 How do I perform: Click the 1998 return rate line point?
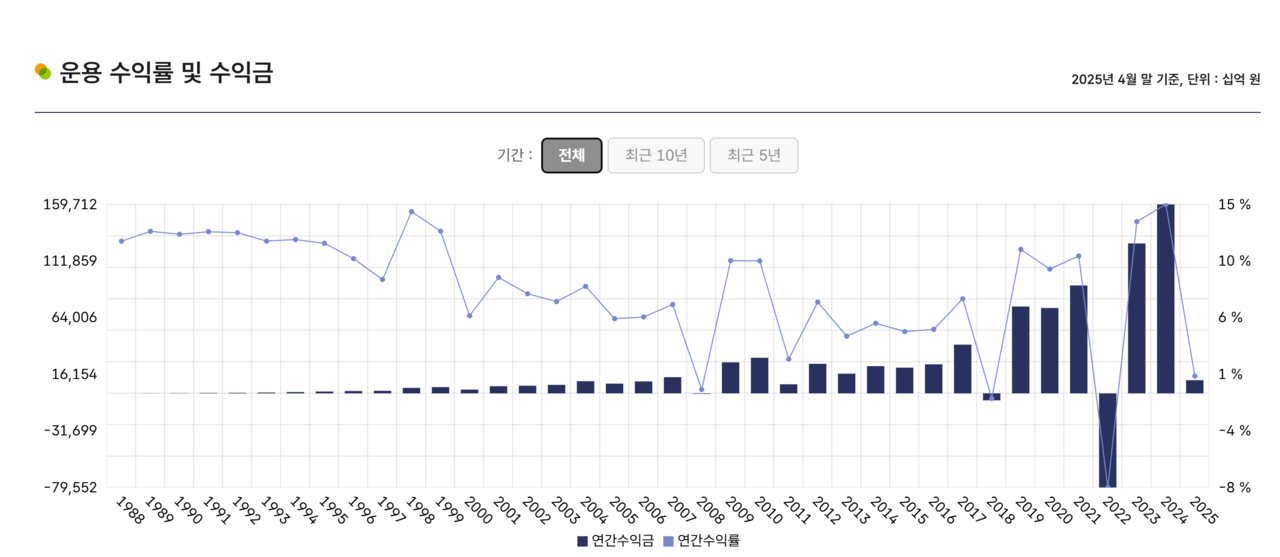[411, 211]
